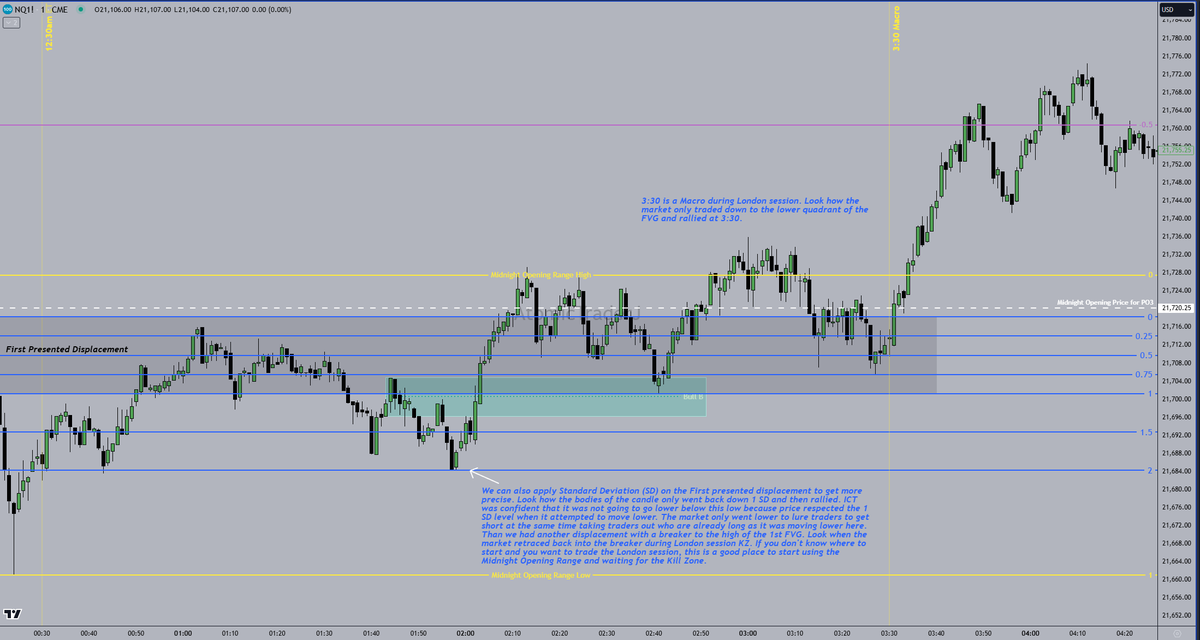This screenshot has width=1200, height=640.
Task: Click the 02:00 time axis label
Action: (466, 633)
